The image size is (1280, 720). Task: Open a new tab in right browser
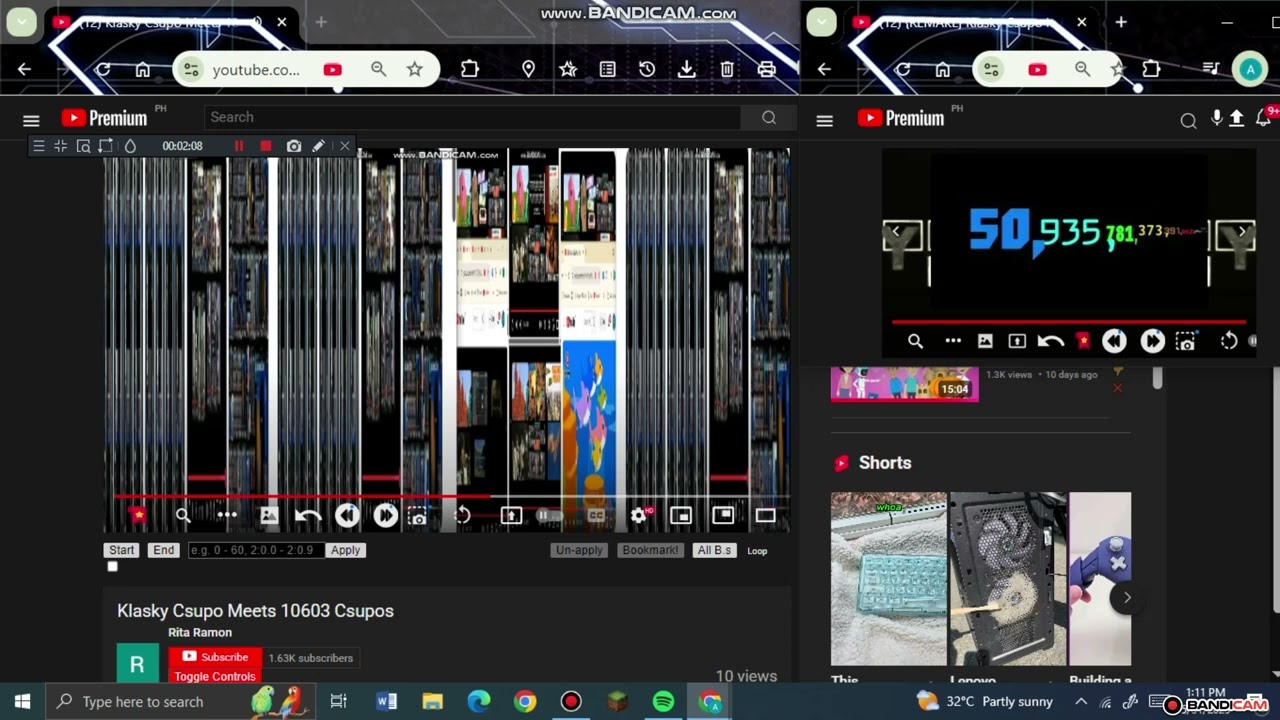pos(1121,22)
